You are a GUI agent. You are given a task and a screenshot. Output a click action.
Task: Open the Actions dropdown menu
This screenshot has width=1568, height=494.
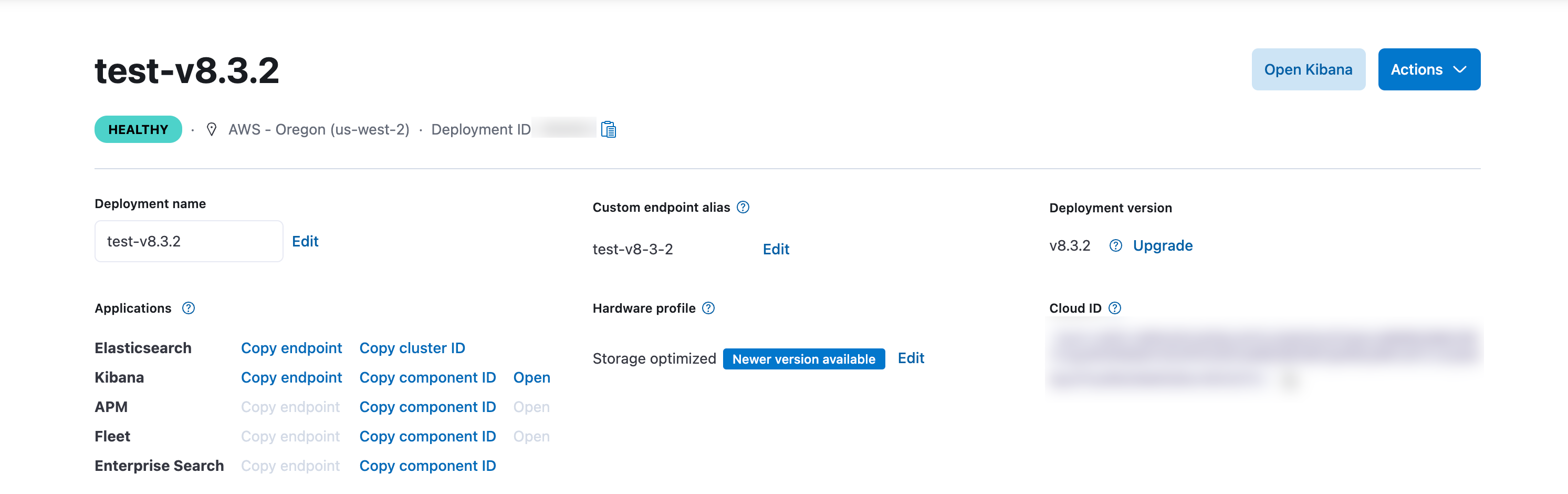(1429, 69)
